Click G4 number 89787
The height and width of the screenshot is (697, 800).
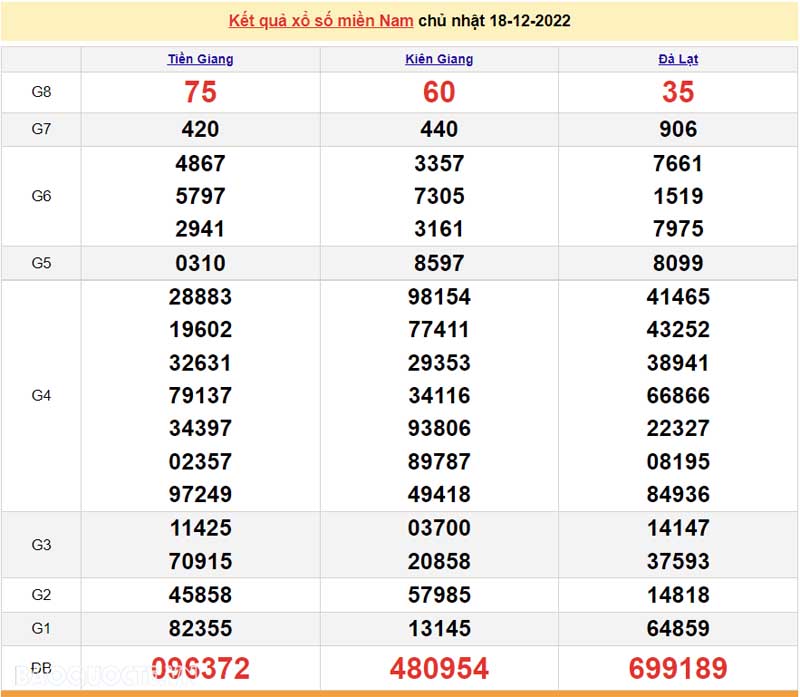(x=439, y=462)
